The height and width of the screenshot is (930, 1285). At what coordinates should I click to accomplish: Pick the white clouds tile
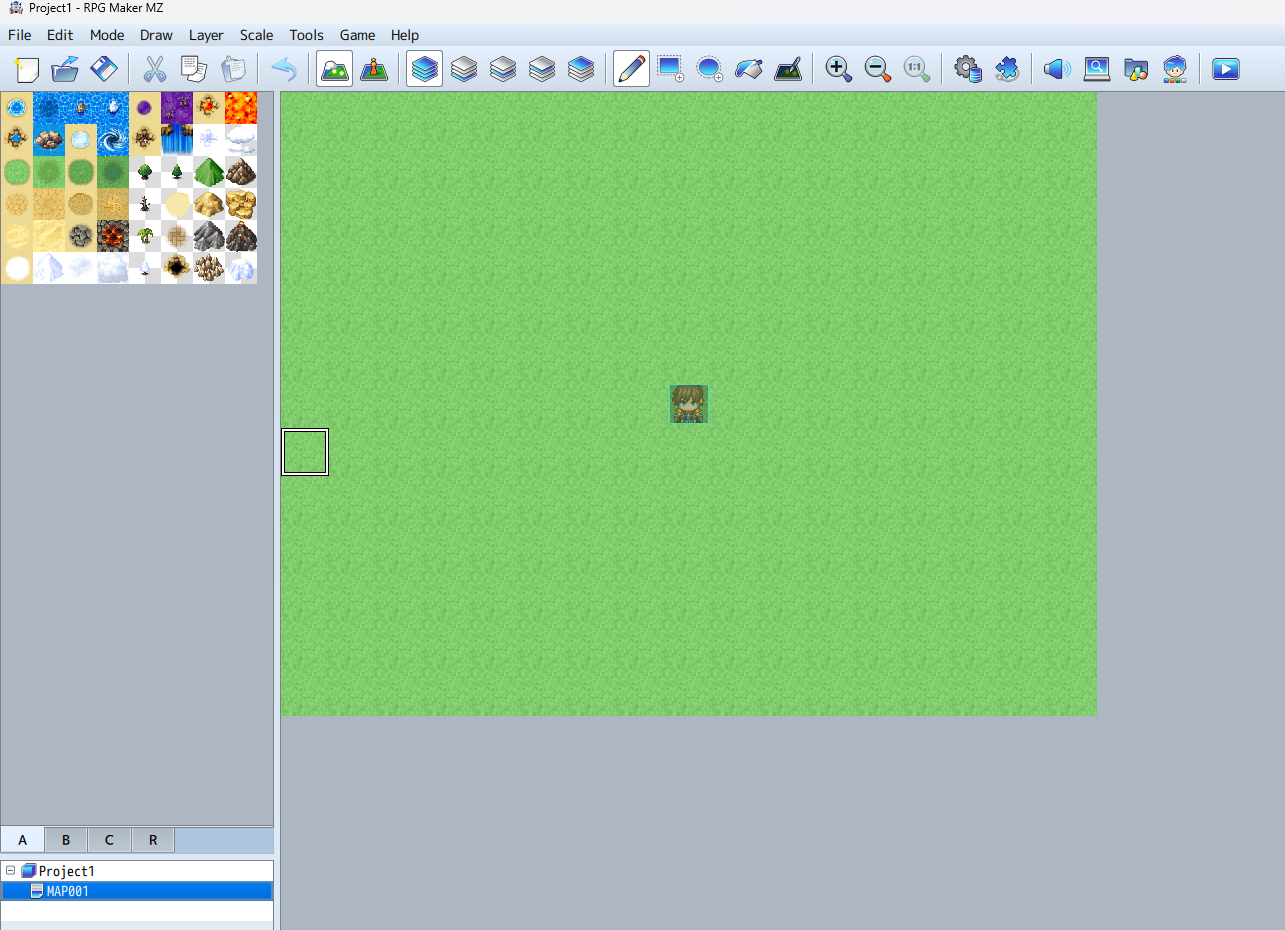[241, 140]
